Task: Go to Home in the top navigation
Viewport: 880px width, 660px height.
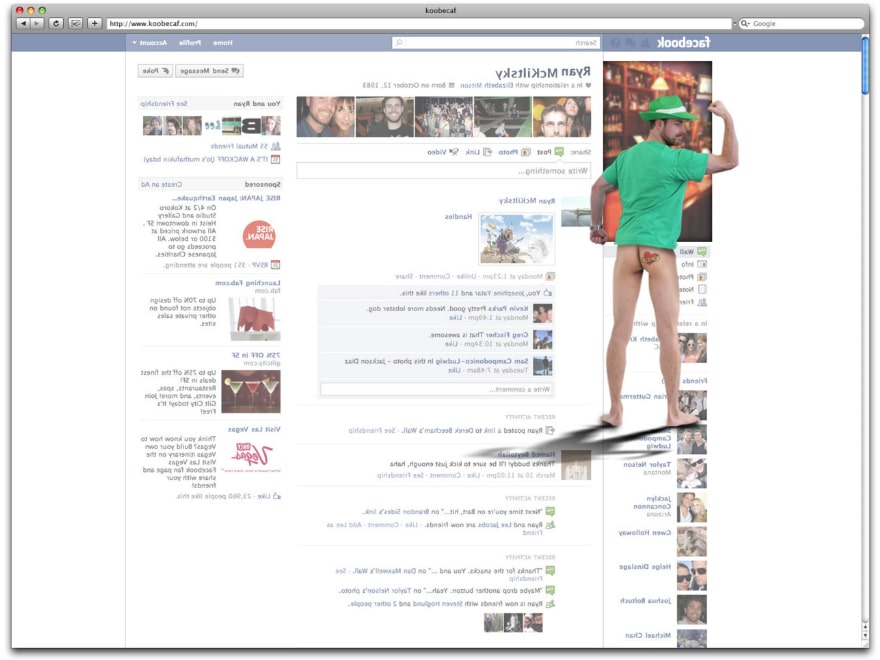Action: click(222, 43)
